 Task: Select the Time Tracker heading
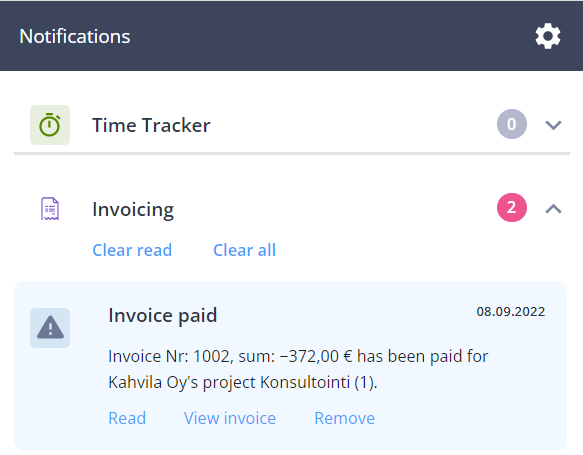(x=151, y=125)
